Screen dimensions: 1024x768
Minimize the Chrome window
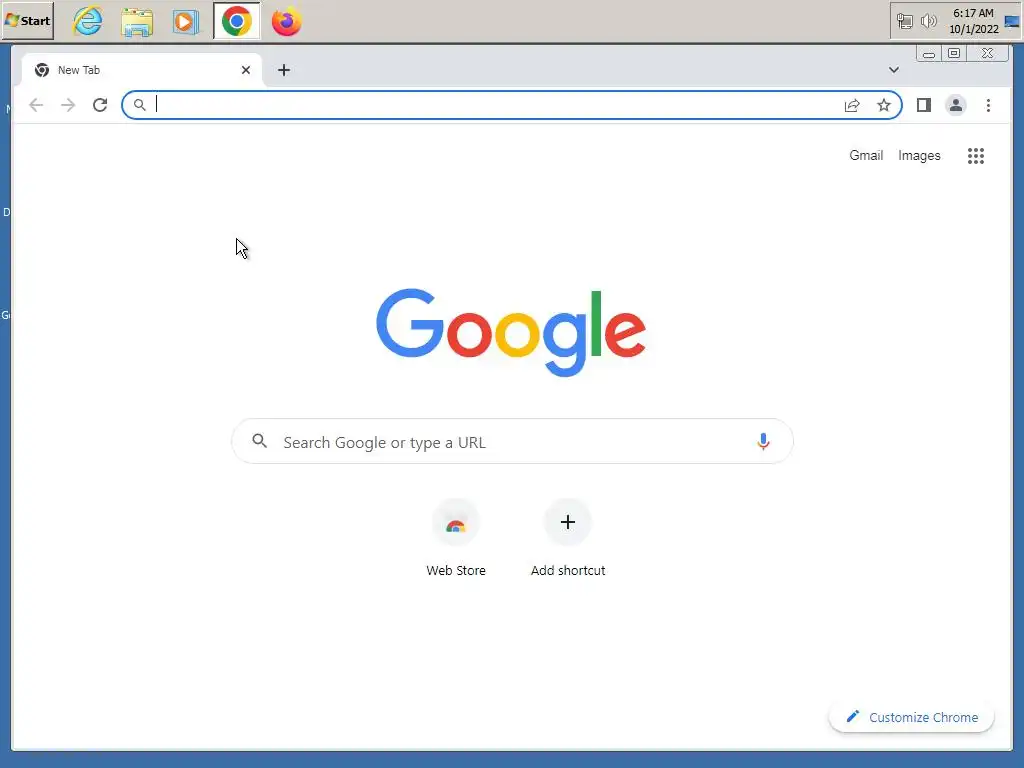(929, 54)
